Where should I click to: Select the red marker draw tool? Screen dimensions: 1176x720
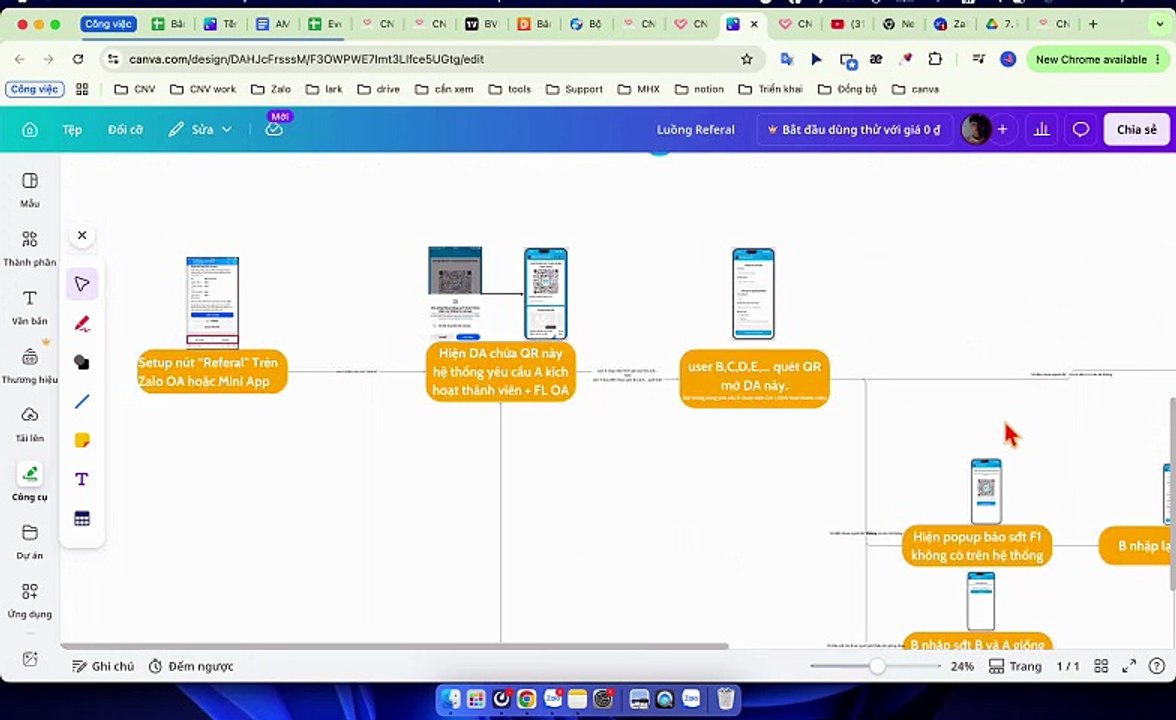pyautogui.click(x=82, y=323)
